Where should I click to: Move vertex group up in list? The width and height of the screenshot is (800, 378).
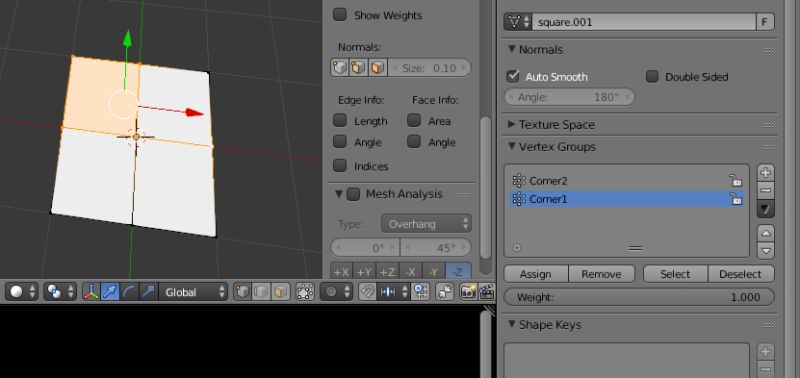(765, 233)
